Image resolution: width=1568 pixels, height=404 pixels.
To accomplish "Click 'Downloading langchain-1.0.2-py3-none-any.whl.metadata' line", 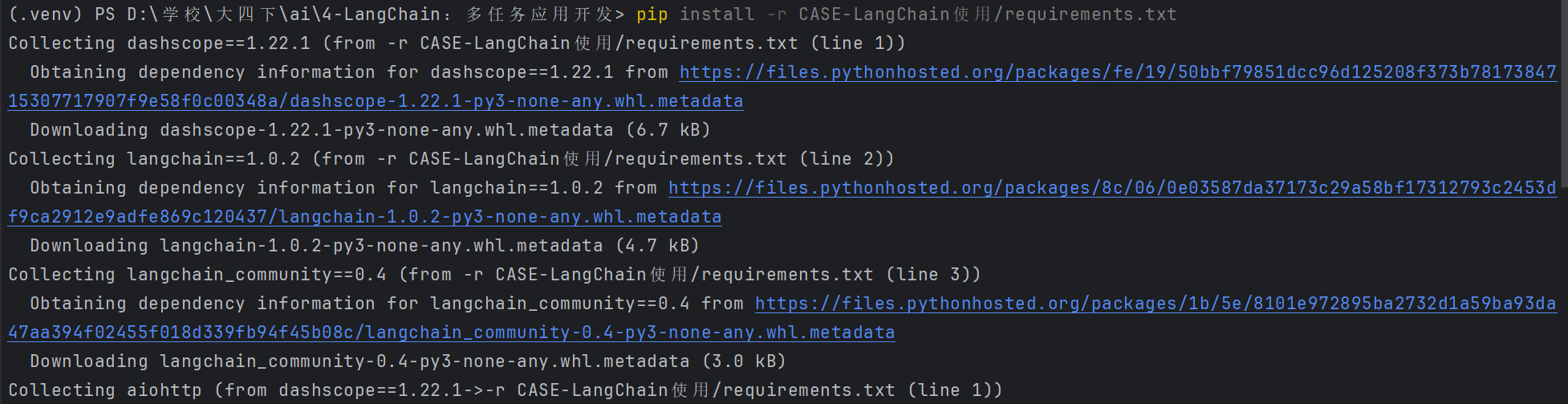I will click(365, 246).
